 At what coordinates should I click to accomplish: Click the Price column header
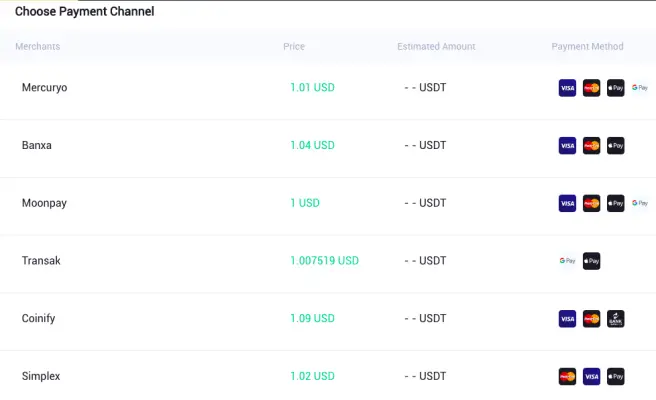point(294,46)
